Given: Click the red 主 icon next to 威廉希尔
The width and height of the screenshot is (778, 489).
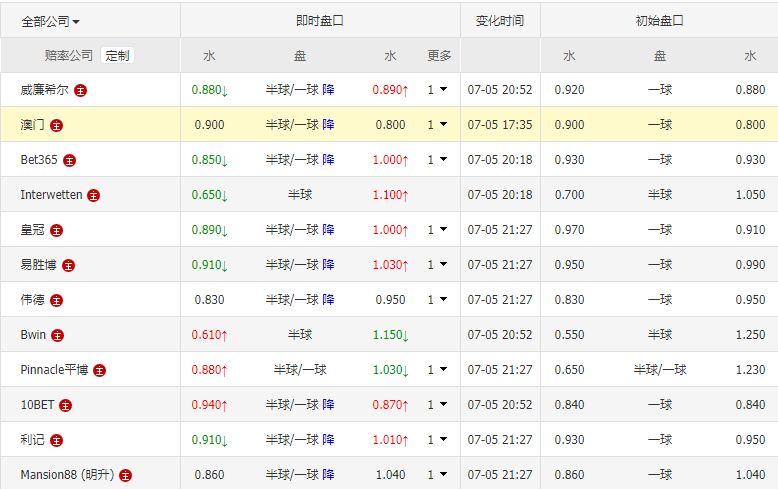Looking at the screenshot, I should pyautogui.click(x=81, y=90).
